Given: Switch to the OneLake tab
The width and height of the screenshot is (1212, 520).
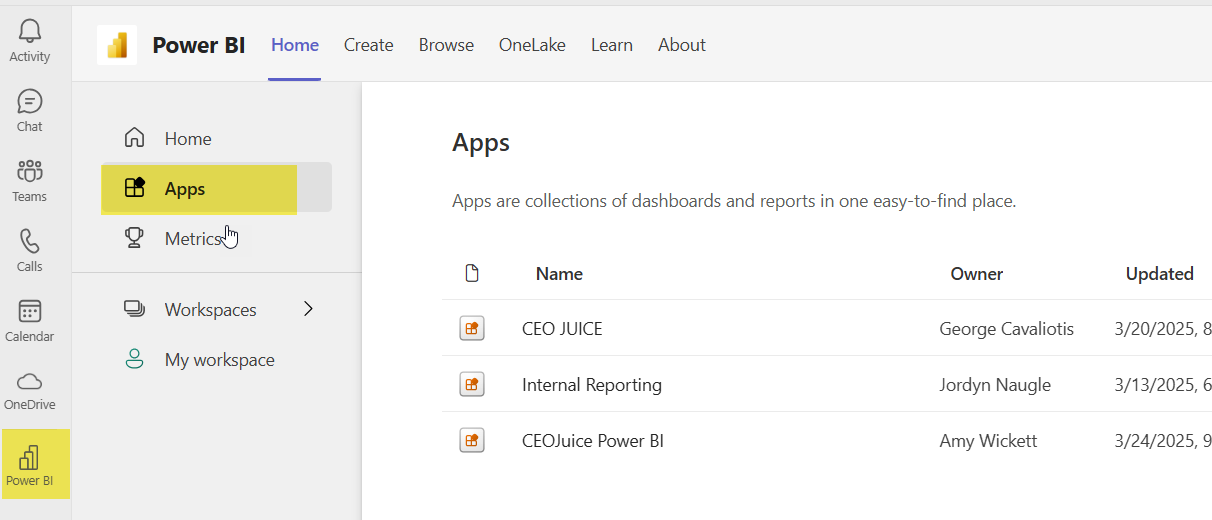Looking at the screenshot, I should coord(532,45).
